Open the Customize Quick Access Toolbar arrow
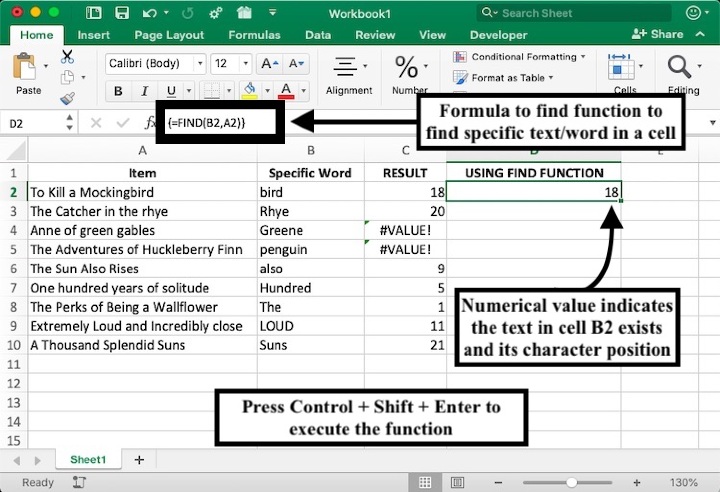The image size is (720, 492). pyautogui.click(x=273, y=13)
